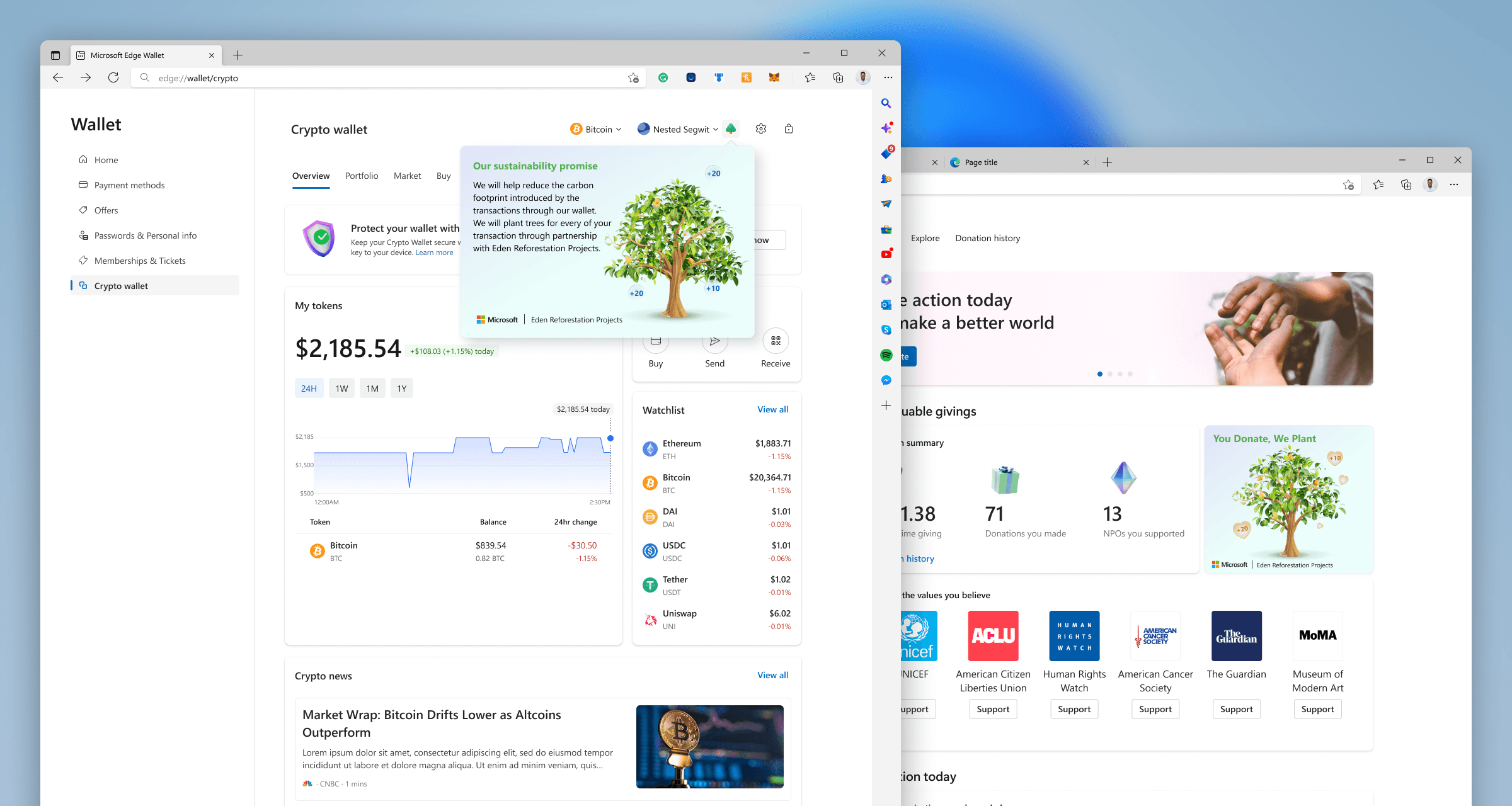The width and height of the screenshot is (1512, 806).
Task: Click the MetaMask fox extension icon
Action: [774, 77]
